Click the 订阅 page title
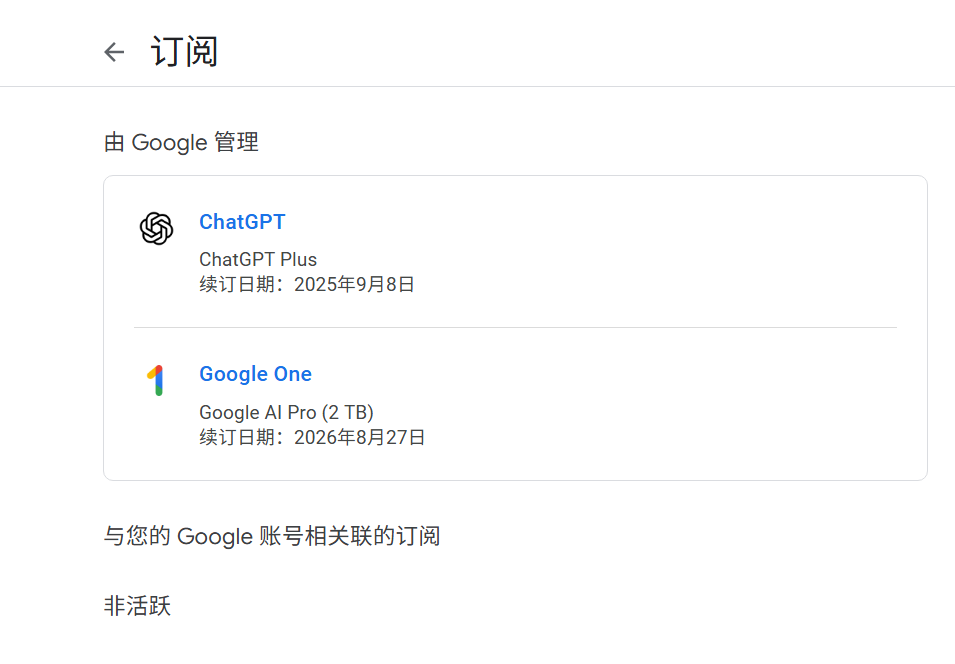Screen dimensions: 955x664 (185, 52)
